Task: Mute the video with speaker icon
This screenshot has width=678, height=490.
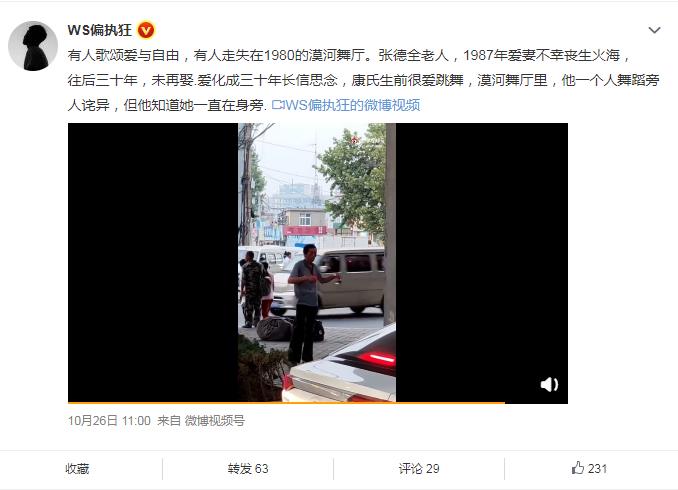Action: 549,384
